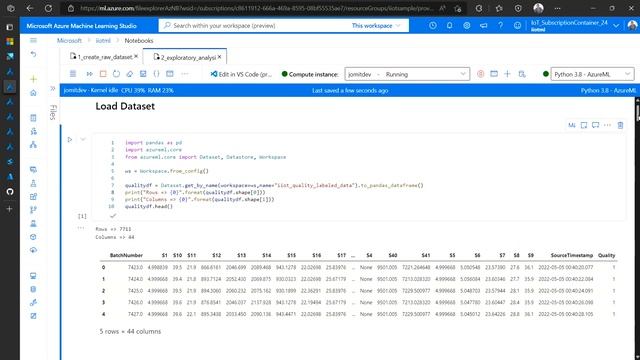Open the Compute monitor icon in sidebar
The width and height of the screenshot is (640, 360).
click(x=33, y=276)
